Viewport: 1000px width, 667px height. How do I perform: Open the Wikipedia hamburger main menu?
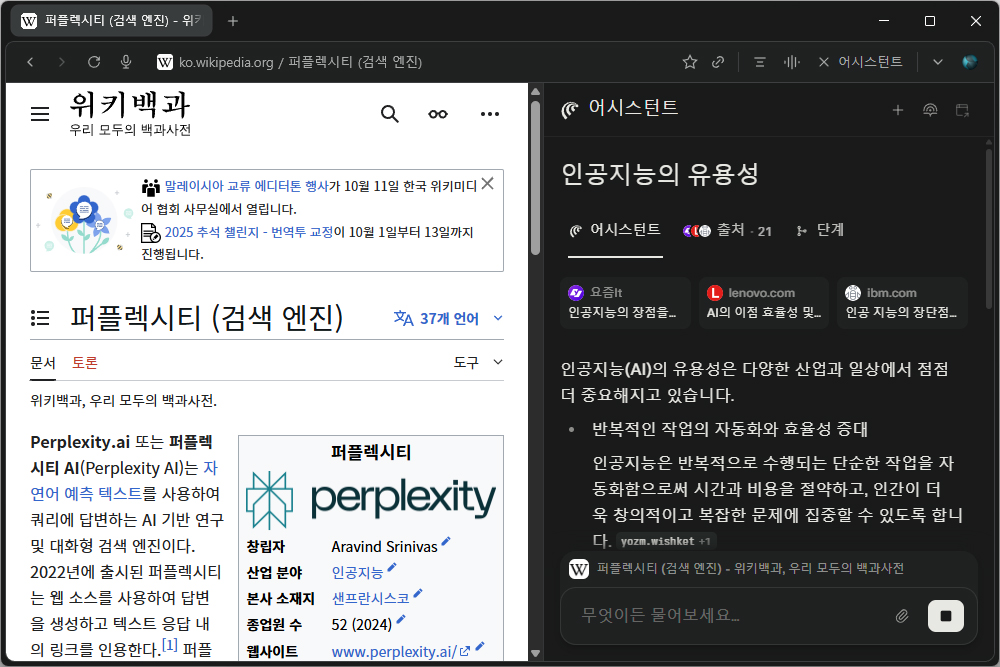(x=40, y=114)
